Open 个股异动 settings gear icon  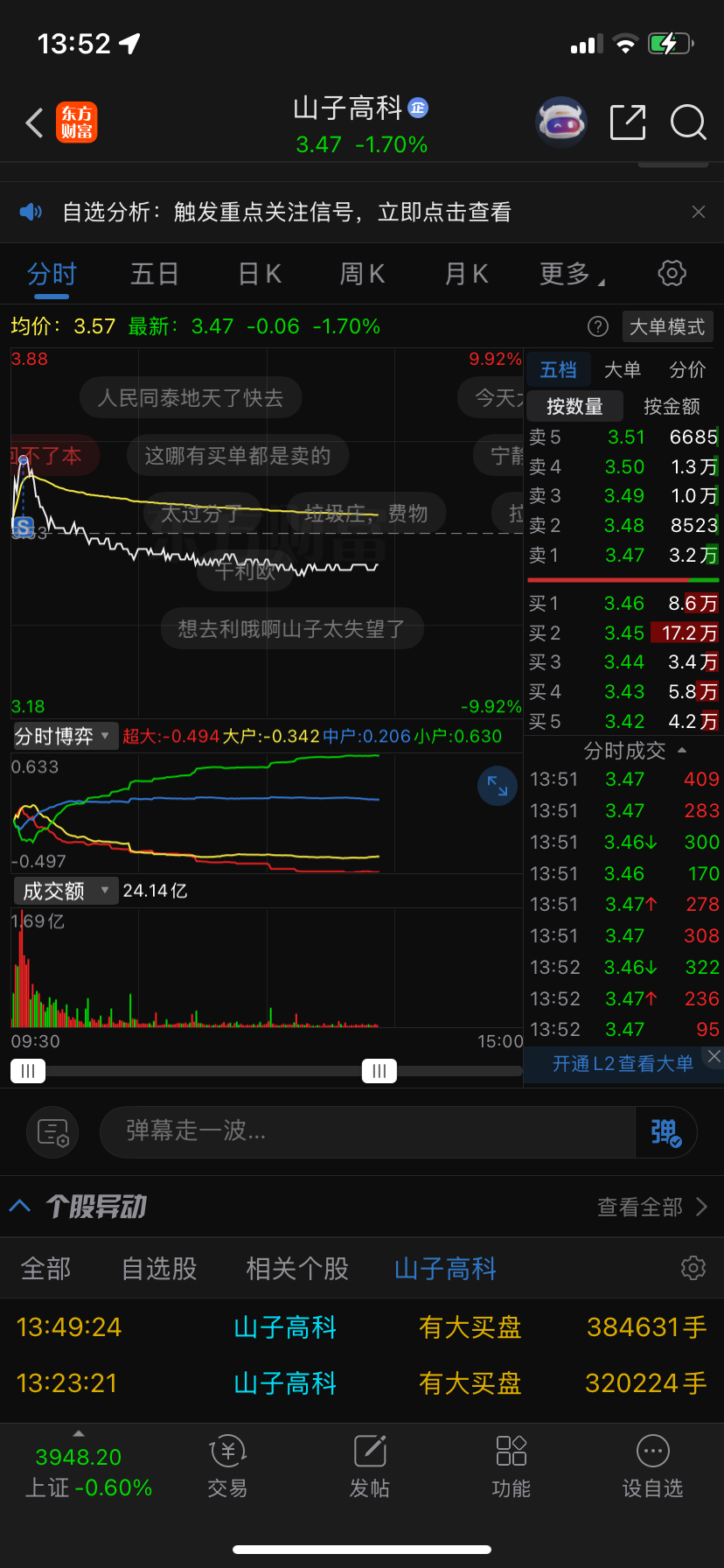(693, 1268)
